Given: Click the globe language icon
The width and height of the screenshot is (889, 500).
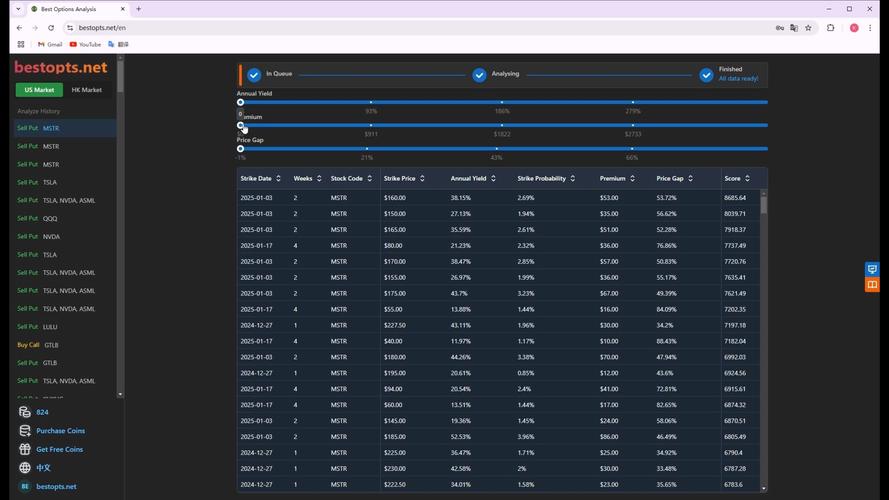Looking at the screenshot, I should (24, 468).
